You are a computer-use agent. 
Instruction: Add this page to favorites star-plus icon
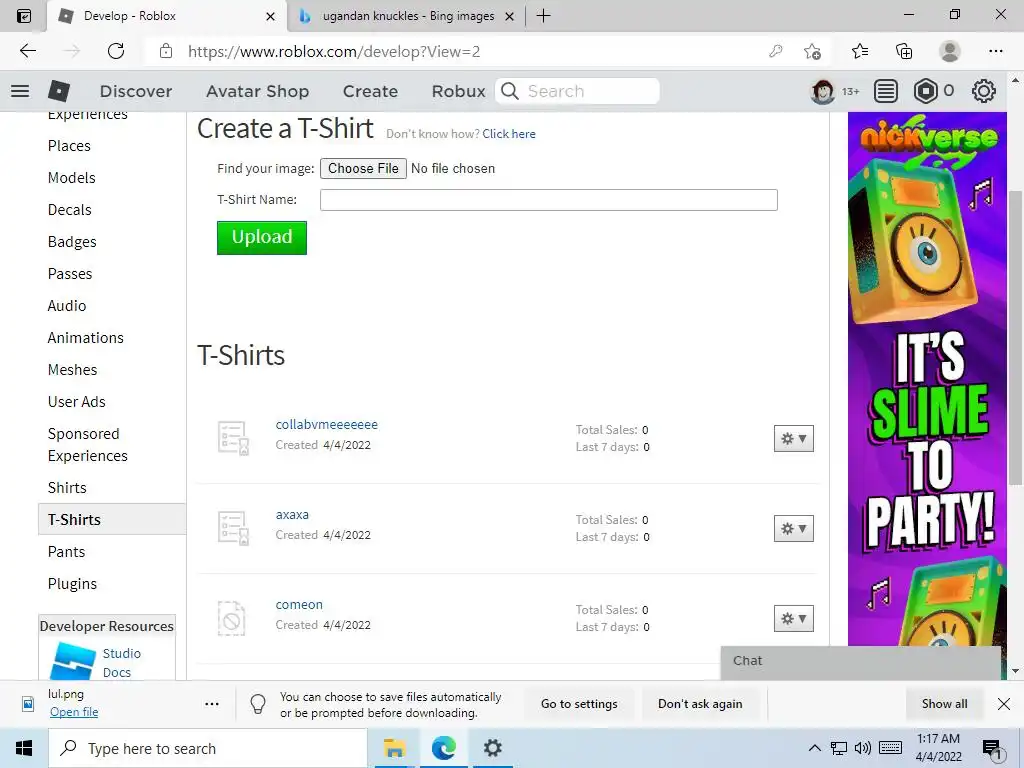point(812,51)
